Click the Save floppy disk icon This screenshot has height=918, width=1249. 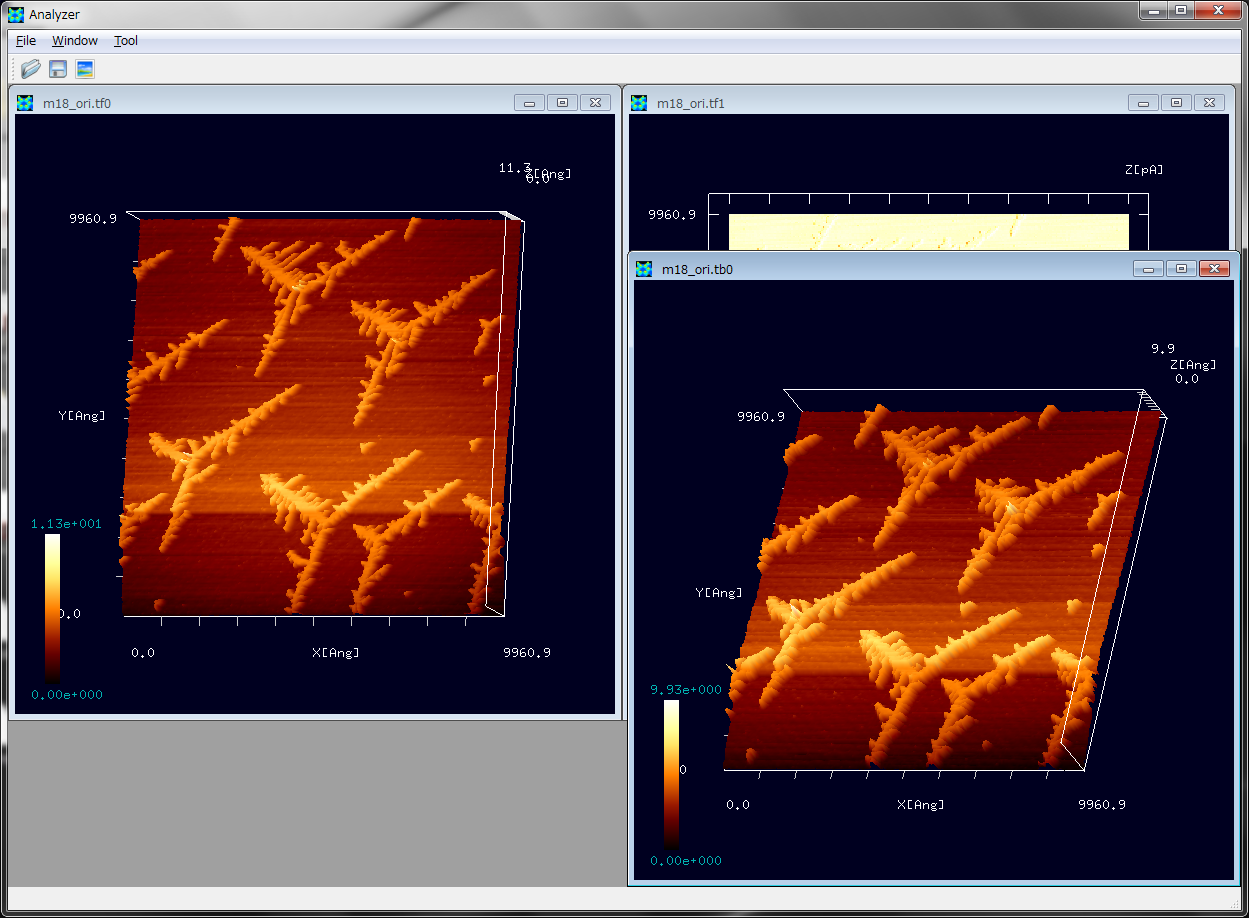58,69
